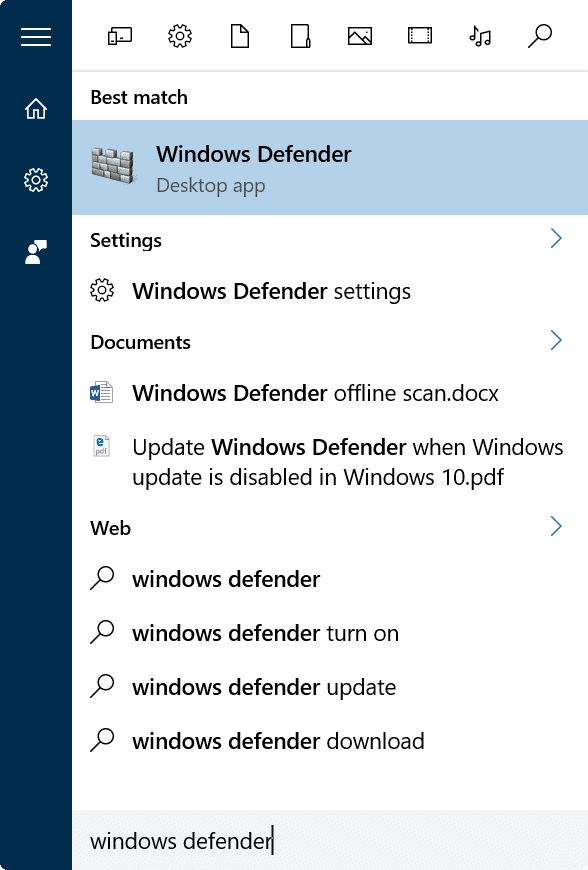Filter results by Settings in the top bar

tap(180, 37)
